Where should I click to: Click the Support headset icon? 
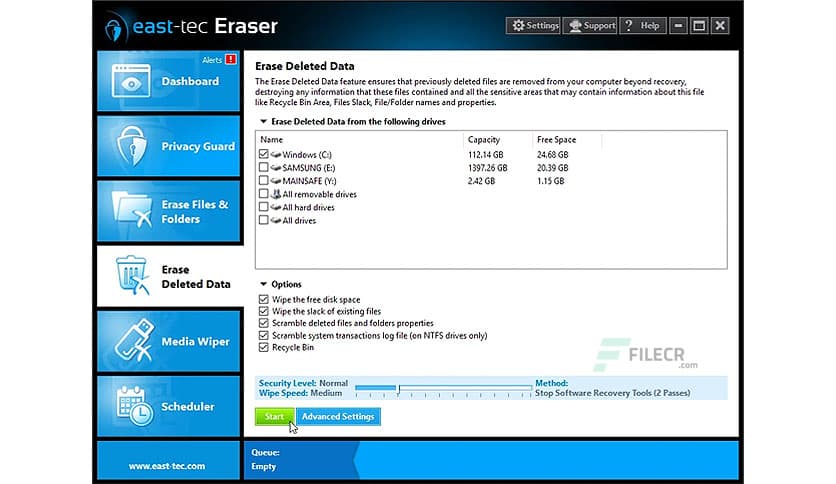[575, 26]
